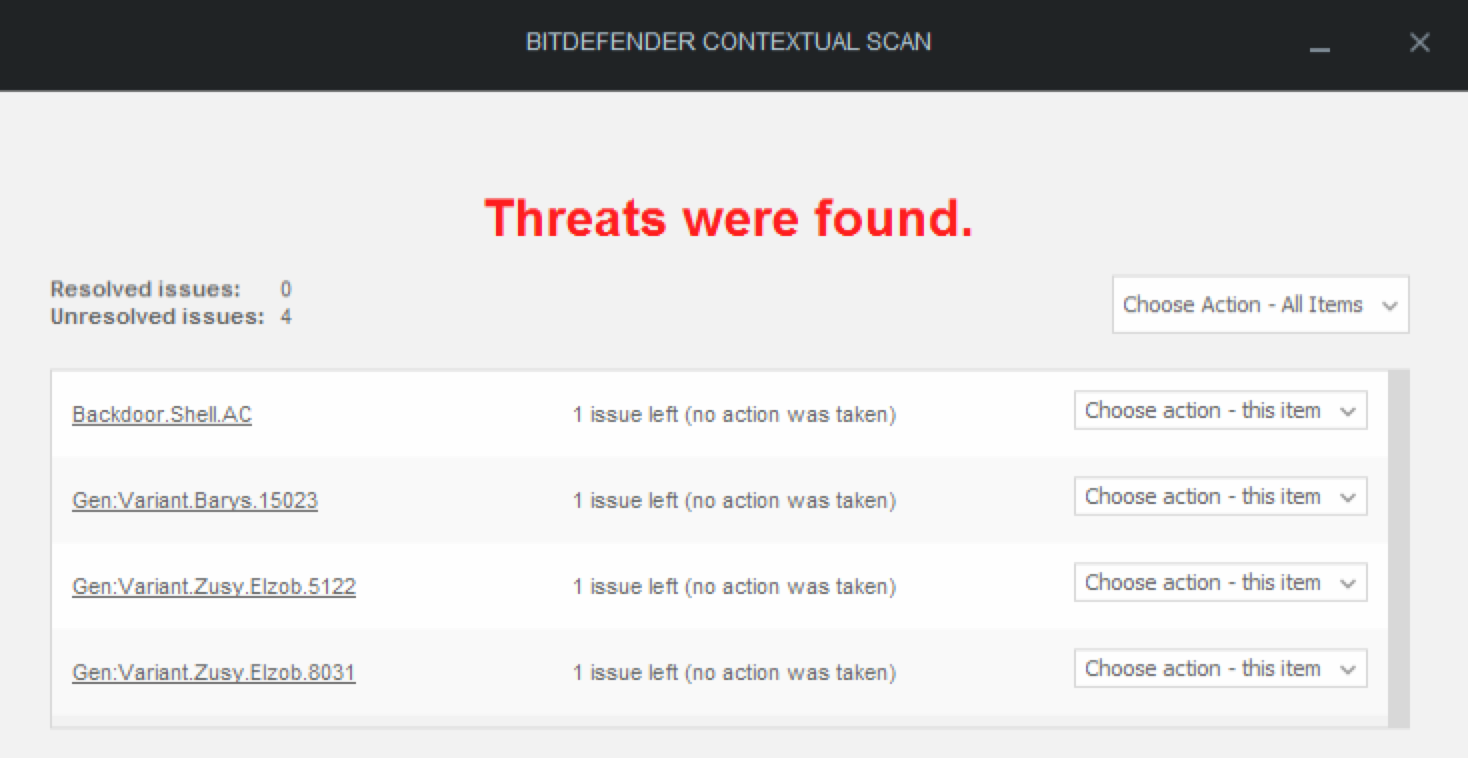This screenshot has width=1468, height=758.
Task: Expand the action dropdown for Backdoor.Shell.AC
Action: (1220, 411)
